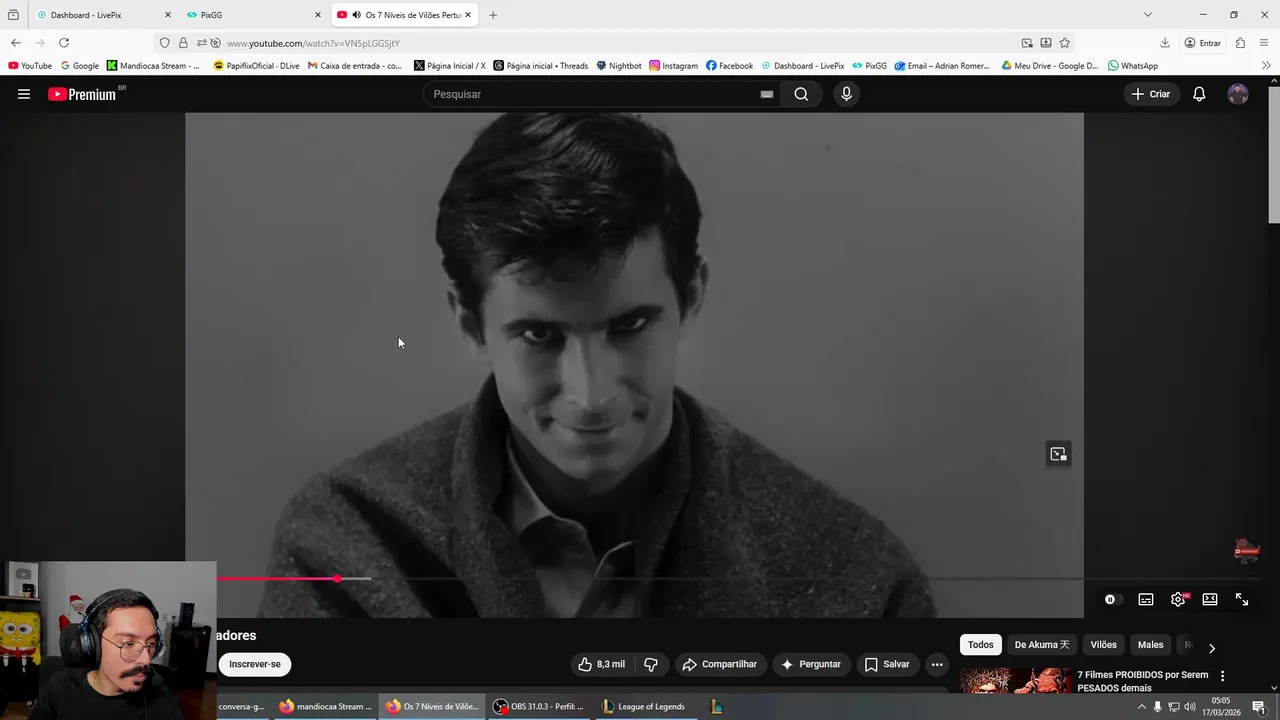This screenshot has height=720, width=1280.
Task: Switch to the PixGG browser tab
Action: pos(254,15)
